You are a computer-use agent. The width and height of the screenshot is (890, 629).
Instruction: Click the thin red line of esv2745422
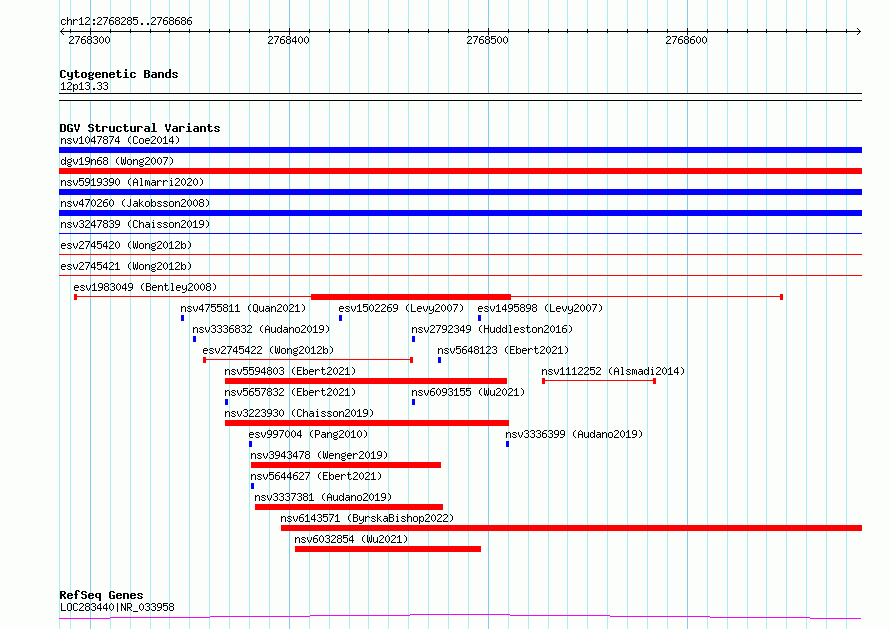tap(308, 360)
